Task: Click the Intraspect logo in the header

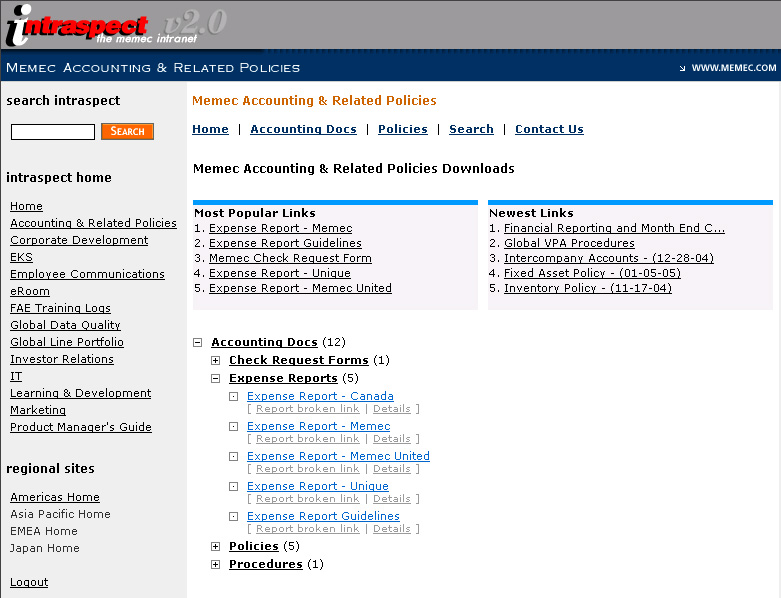Action: point(115,25)
